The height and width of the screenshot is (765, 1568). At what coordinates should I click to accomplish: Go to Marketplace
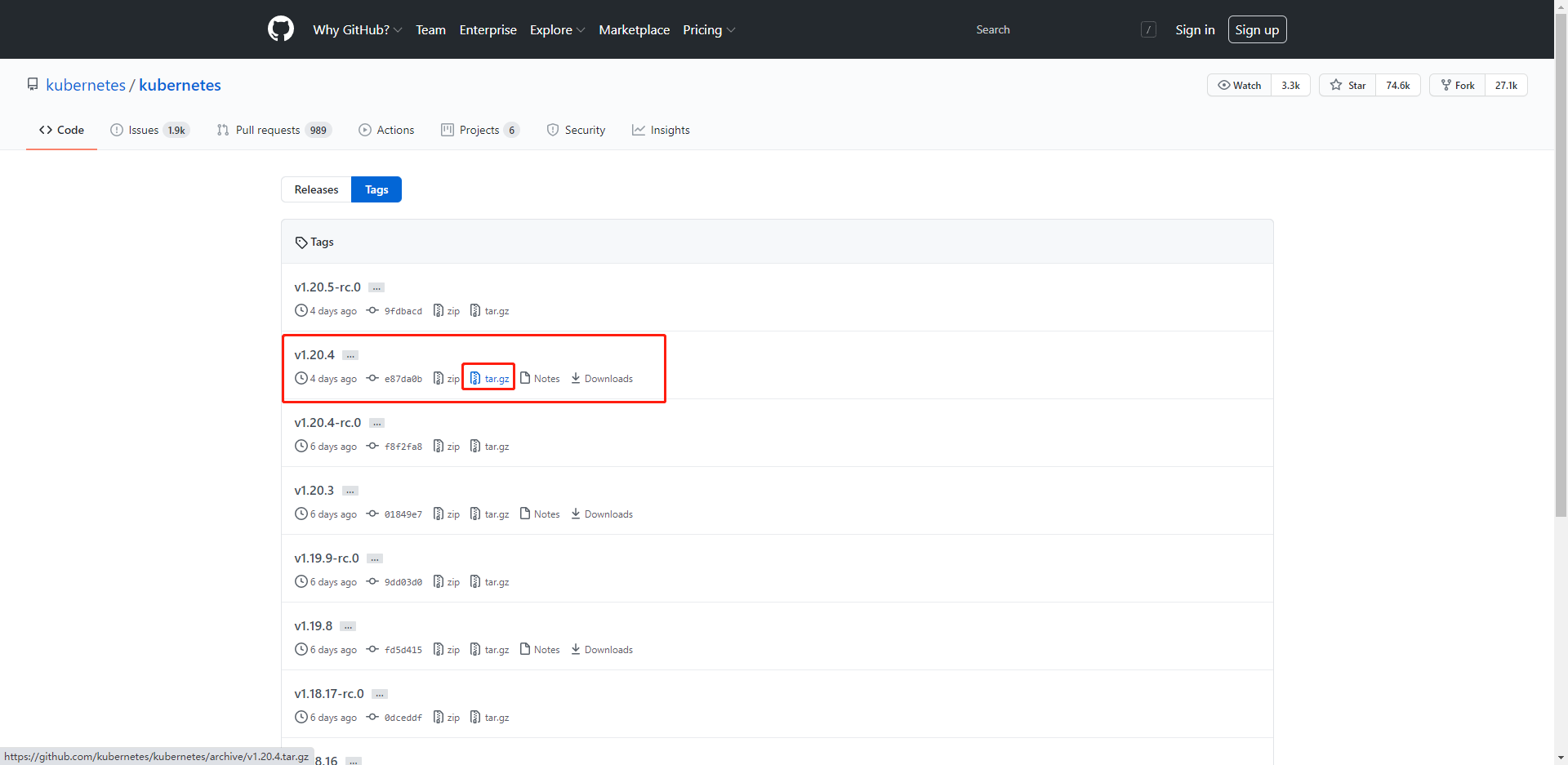(634, 29)
